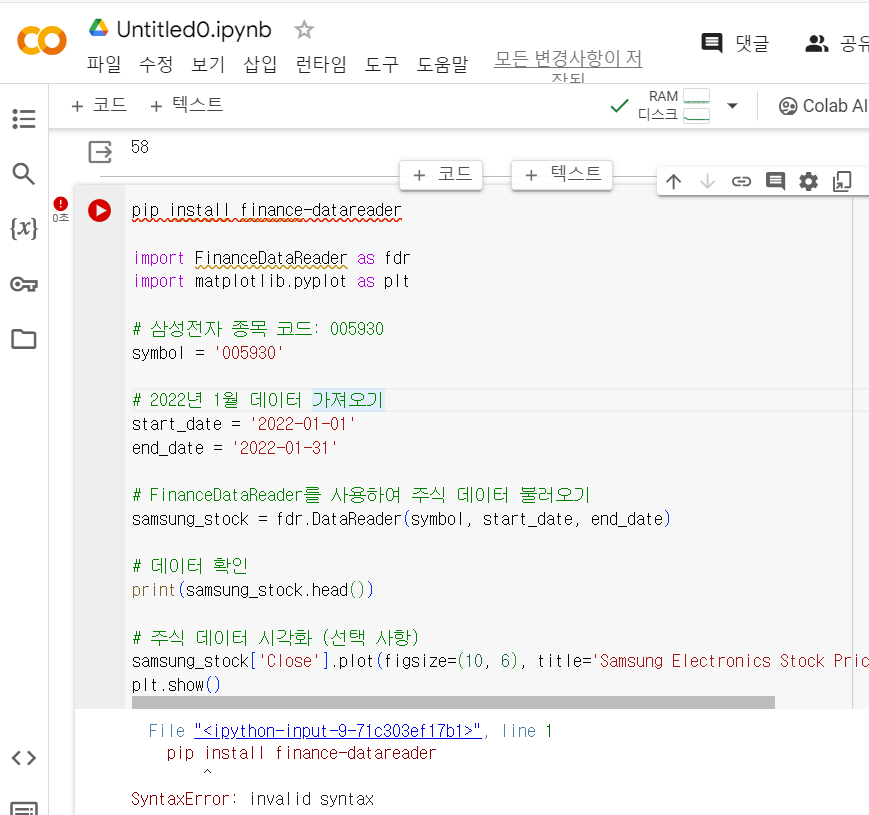The image size is (869, 815).
Task: Add comment on cell icon
Action: (775, 181)
